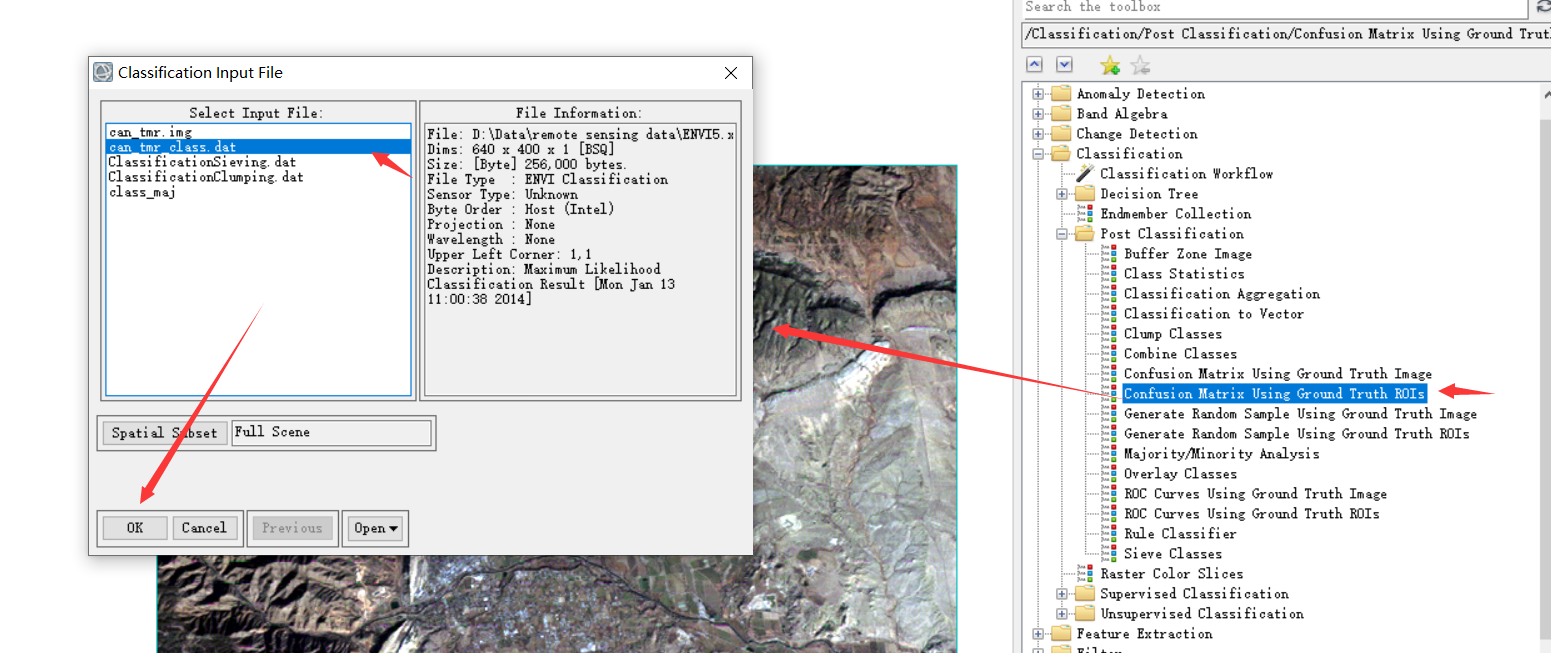Click the Classification to Vector icon
The height and width of the screenshot is (653, 1551).
coord(1111,314)
